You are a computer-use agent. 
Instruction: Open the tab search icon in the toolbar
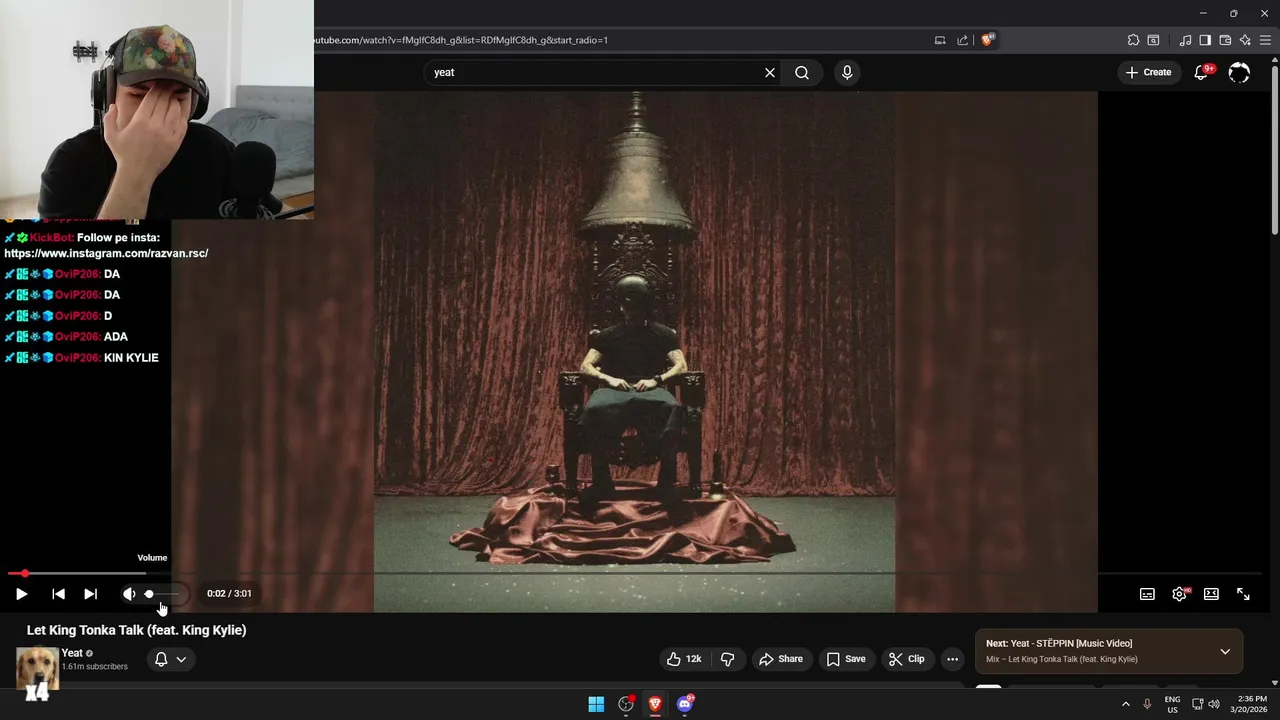tap(1153, 40)
